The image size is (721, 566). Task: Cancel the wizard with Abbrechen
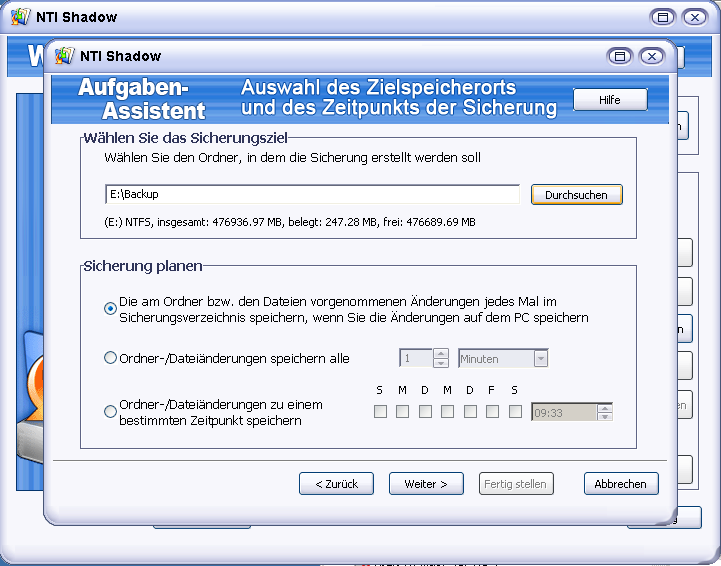click(621, 484)
